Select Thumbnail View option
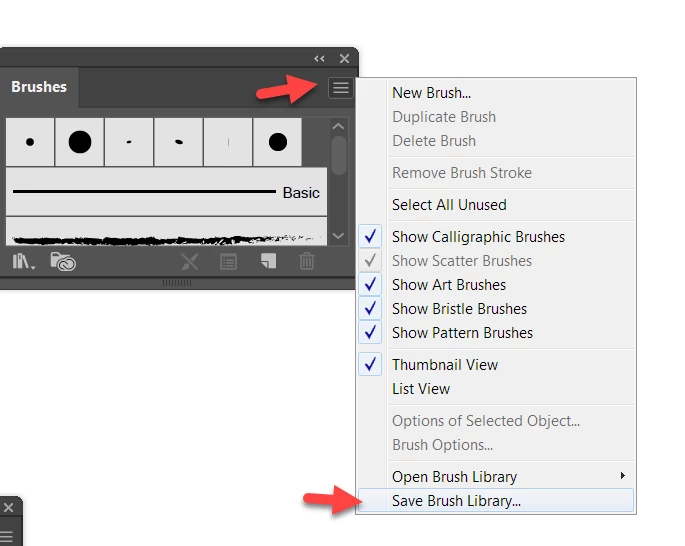Screen dimensions: 685x546 coord(495,364)
